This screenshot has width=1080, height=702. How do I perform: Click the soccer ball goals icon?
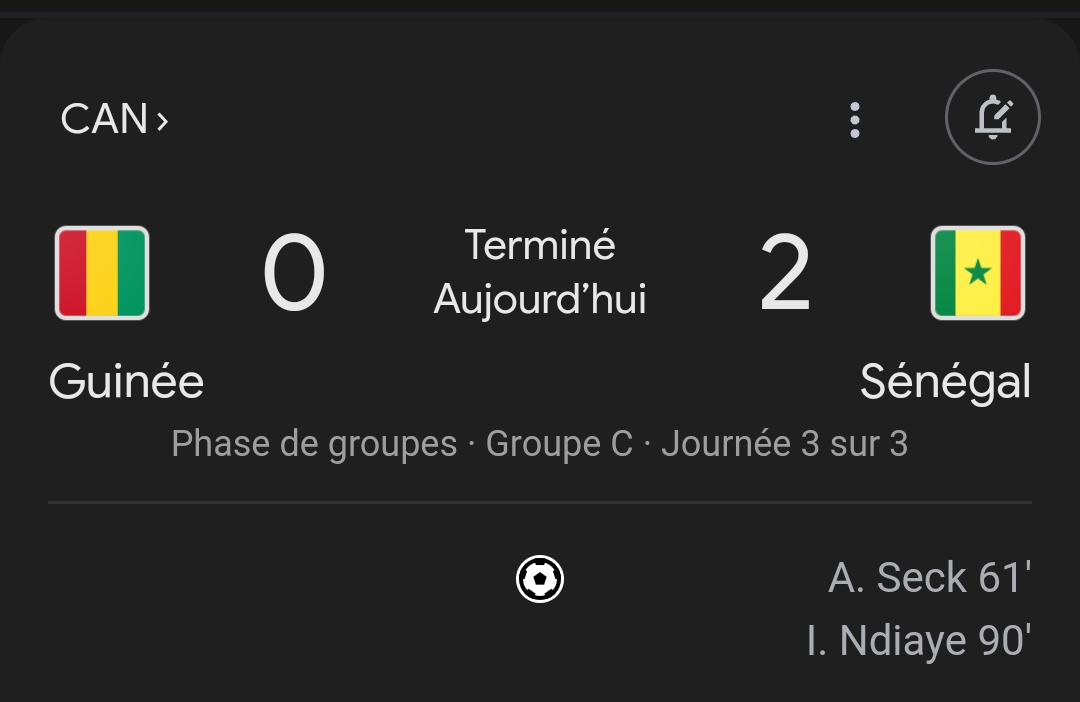pos(540,579)
